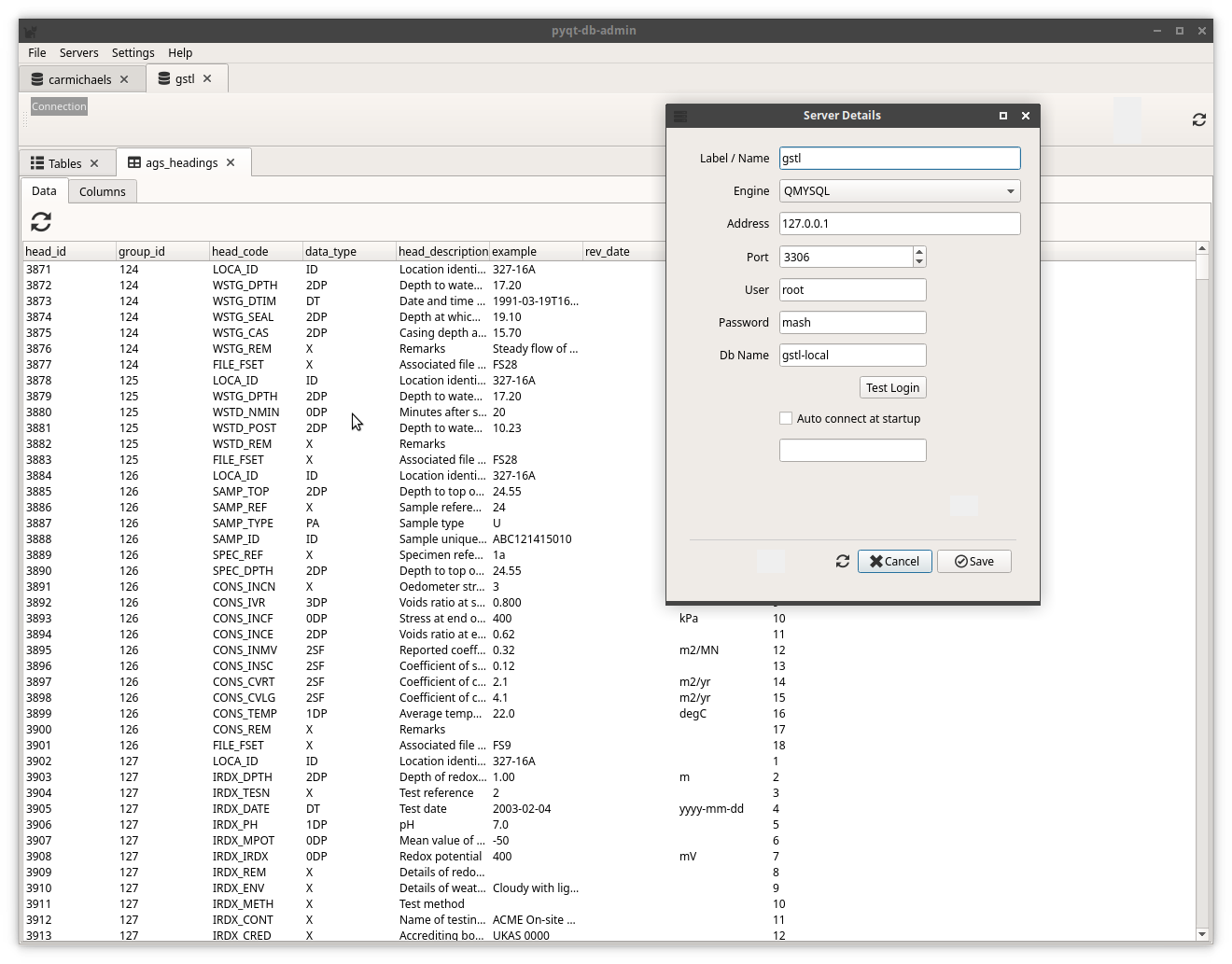
Task: Click the head_code column header
Action: pos(257,251)
